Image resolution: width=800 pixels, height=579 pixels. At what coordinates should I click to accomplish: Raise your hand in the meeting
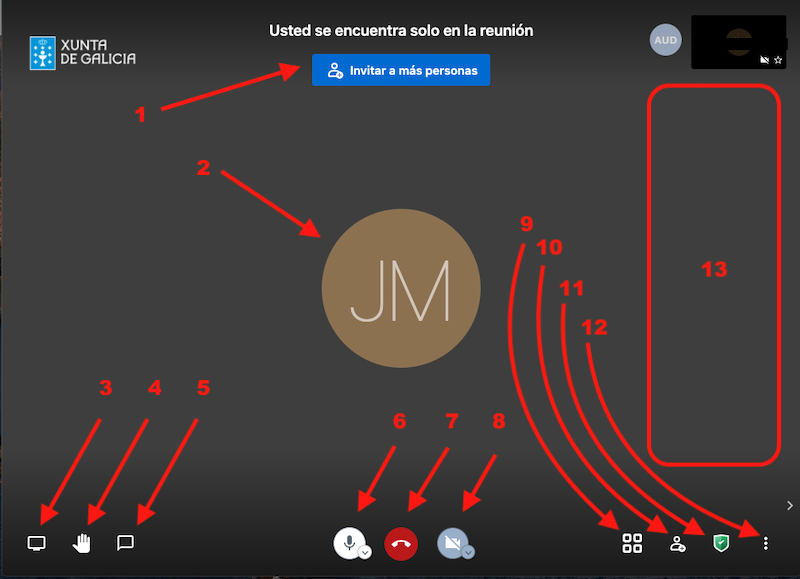pos(82,543)
